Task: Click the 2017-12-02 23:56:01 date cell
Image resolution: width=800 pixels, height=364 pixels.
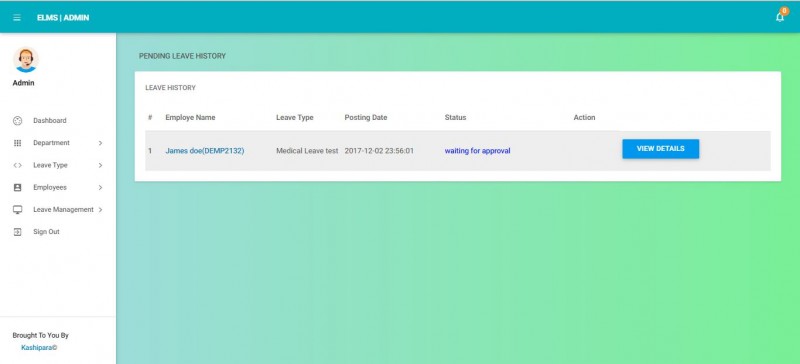Action: (x=379, y=151)
